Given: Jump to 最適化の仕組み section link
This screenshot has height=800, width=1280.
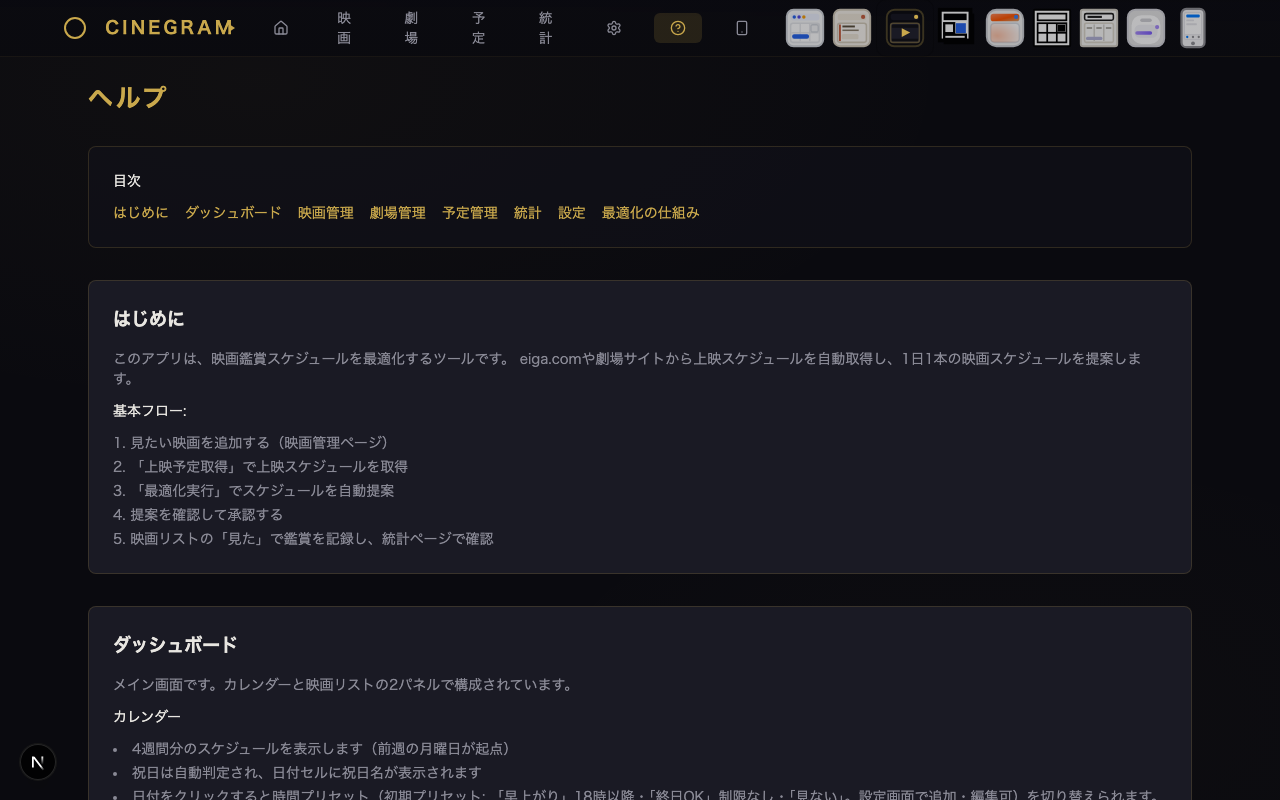Looking at the screenshot, I should click(x=650, y=213).
